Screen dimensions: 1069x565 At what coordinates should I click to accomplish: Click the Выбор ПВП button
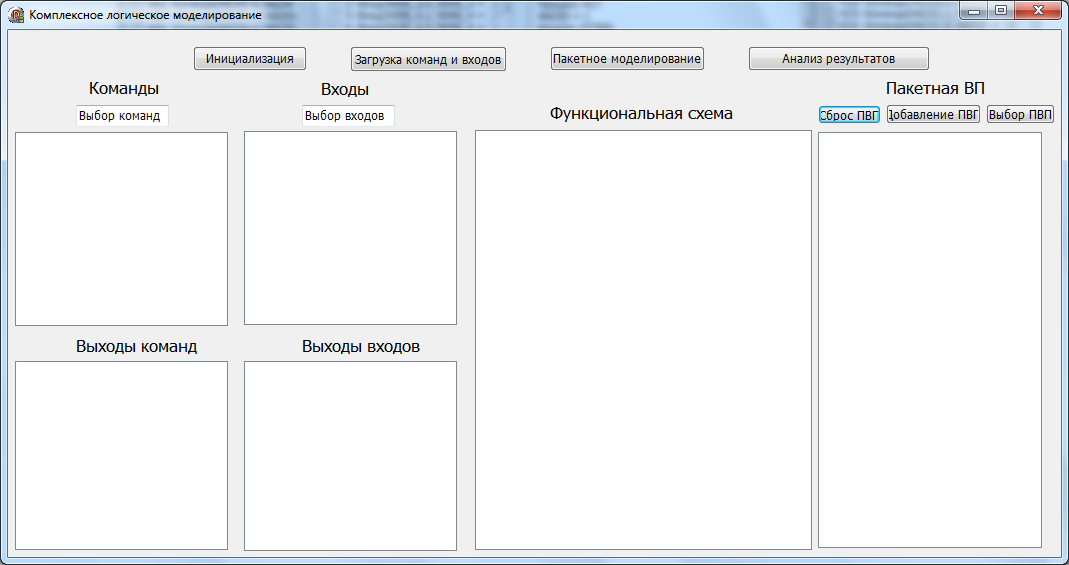click(x=1021, y=114)
